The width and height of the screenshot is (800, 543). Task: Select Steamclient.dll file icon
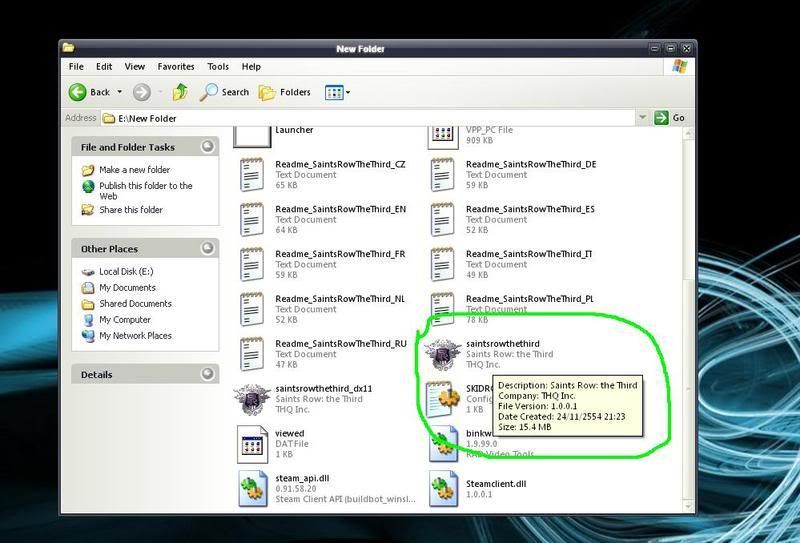coord(443,488)
